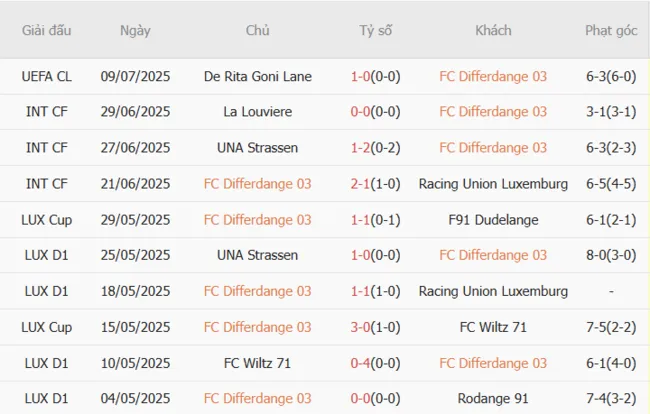Click Racing Union Luxemburg in the 18/05/2025 row
650x414 pixels.
tap(493, 291)
